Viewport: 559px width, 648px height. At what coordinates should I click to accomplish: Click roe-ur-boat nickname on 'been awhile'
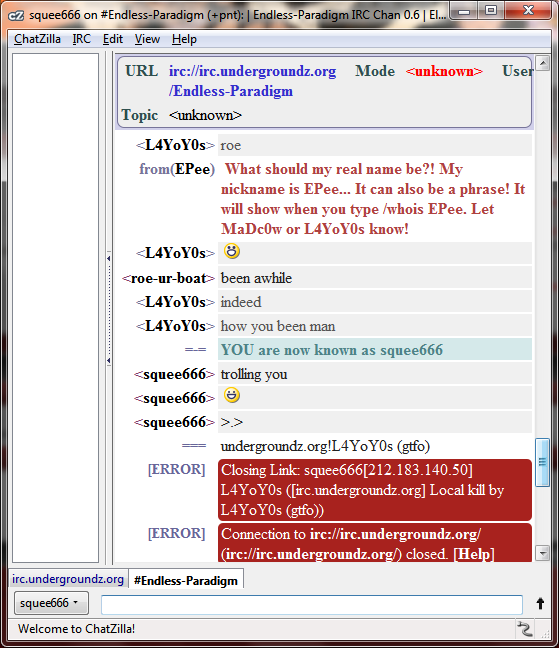[169, 278]
